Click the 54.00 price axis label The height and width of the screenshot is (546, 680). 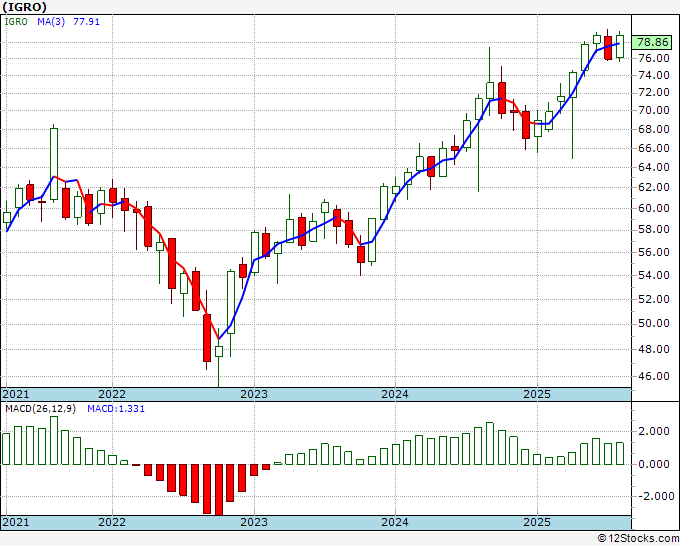coord(654,275)
